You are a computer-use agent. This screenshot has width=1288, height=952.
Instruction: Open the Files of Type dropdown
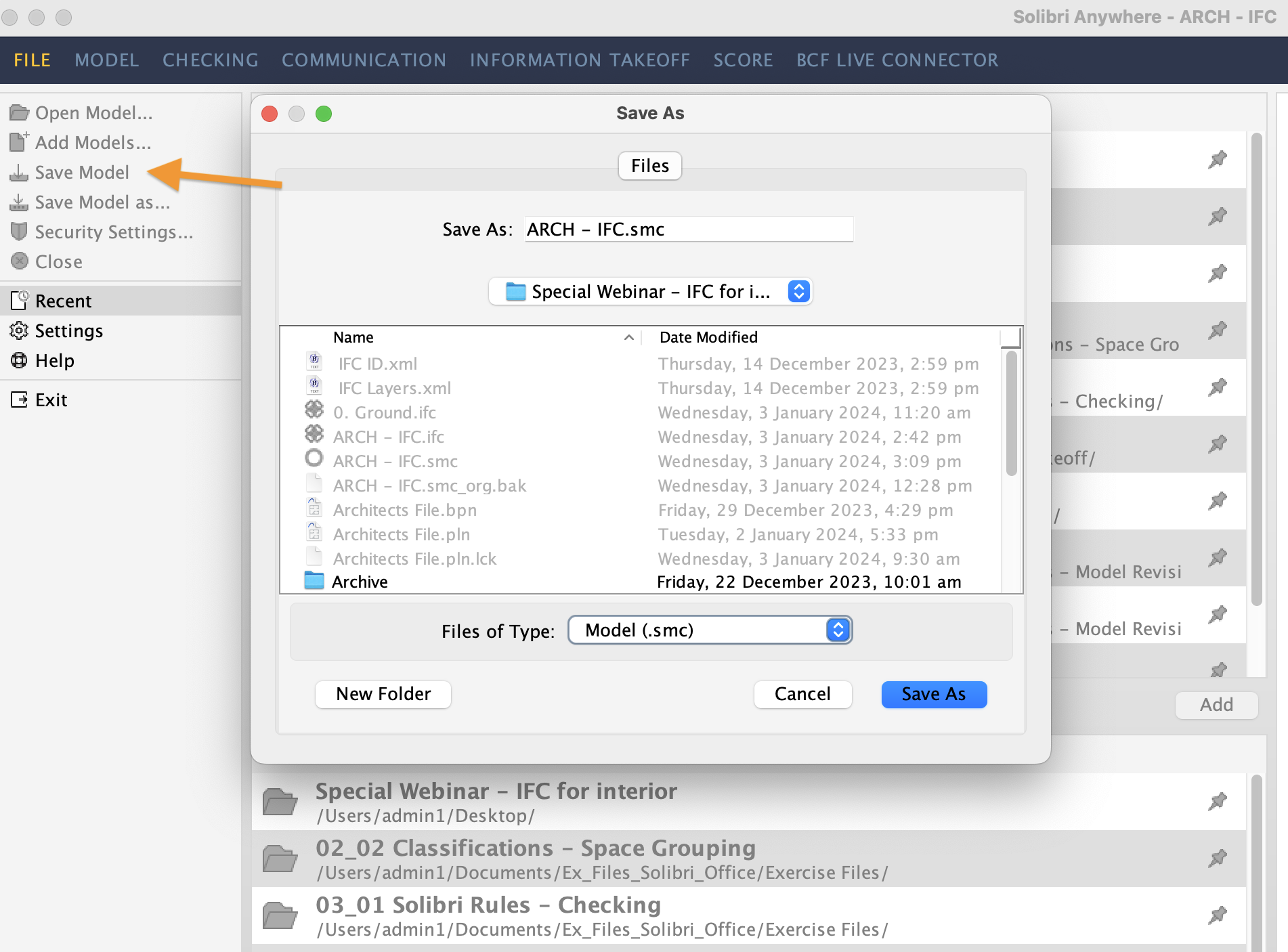coord(838,630)
